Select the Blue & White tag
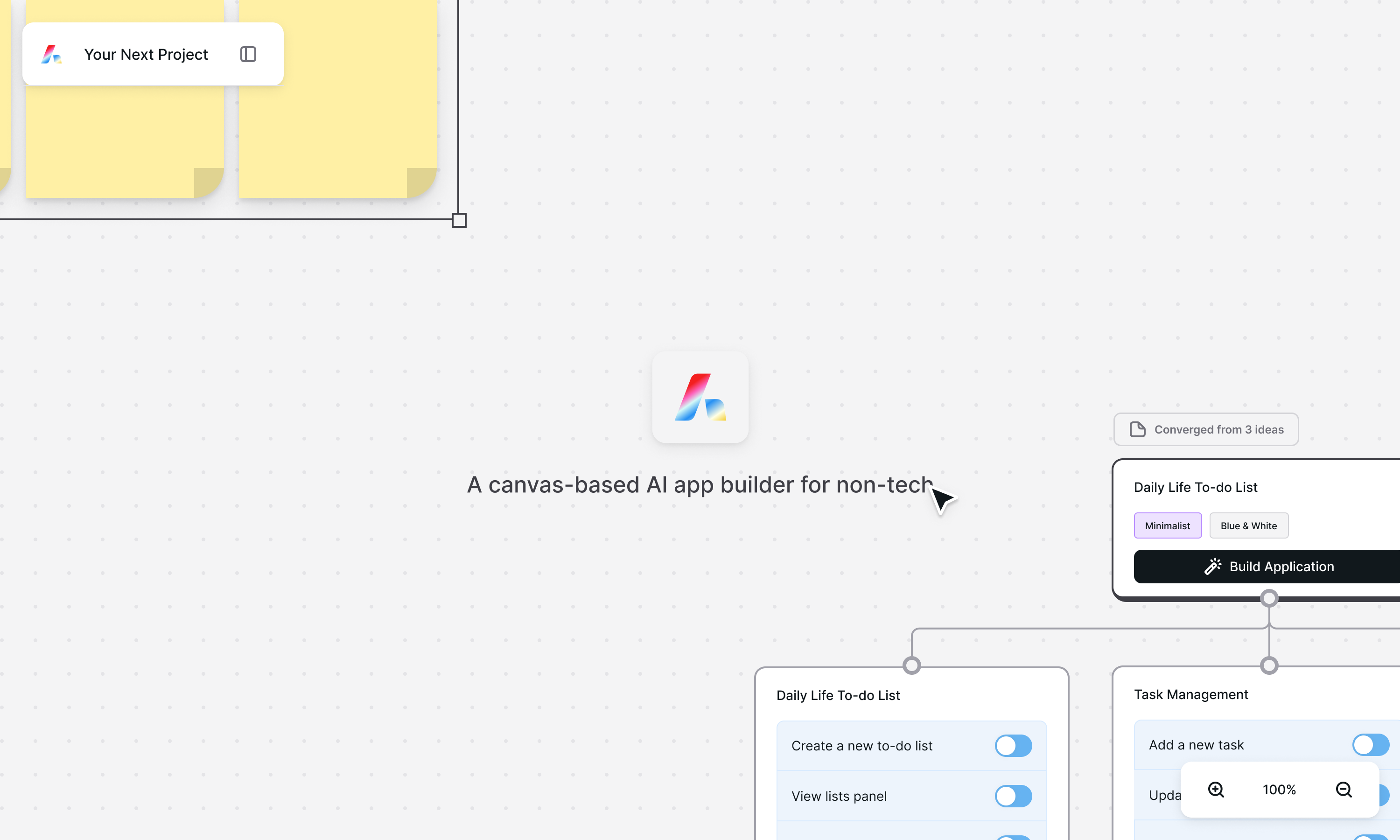 (x=1249, y=526)
